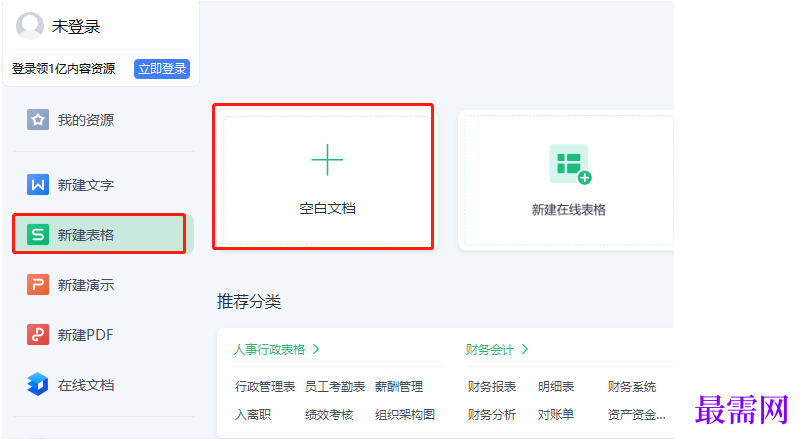
Task: Click the user avatar icon
Action: coord(30,26)
